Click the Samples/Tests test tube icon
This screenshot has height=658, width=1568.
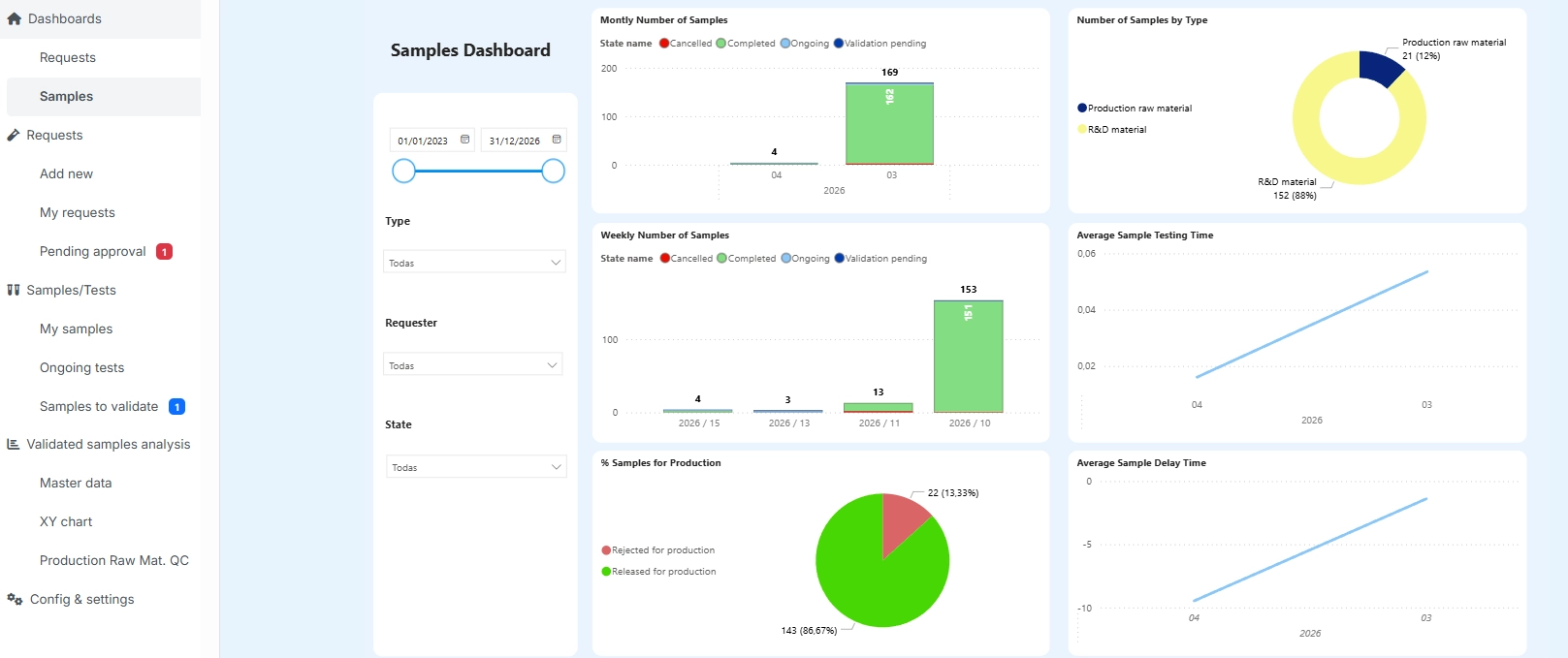click(x=14, y=290)
